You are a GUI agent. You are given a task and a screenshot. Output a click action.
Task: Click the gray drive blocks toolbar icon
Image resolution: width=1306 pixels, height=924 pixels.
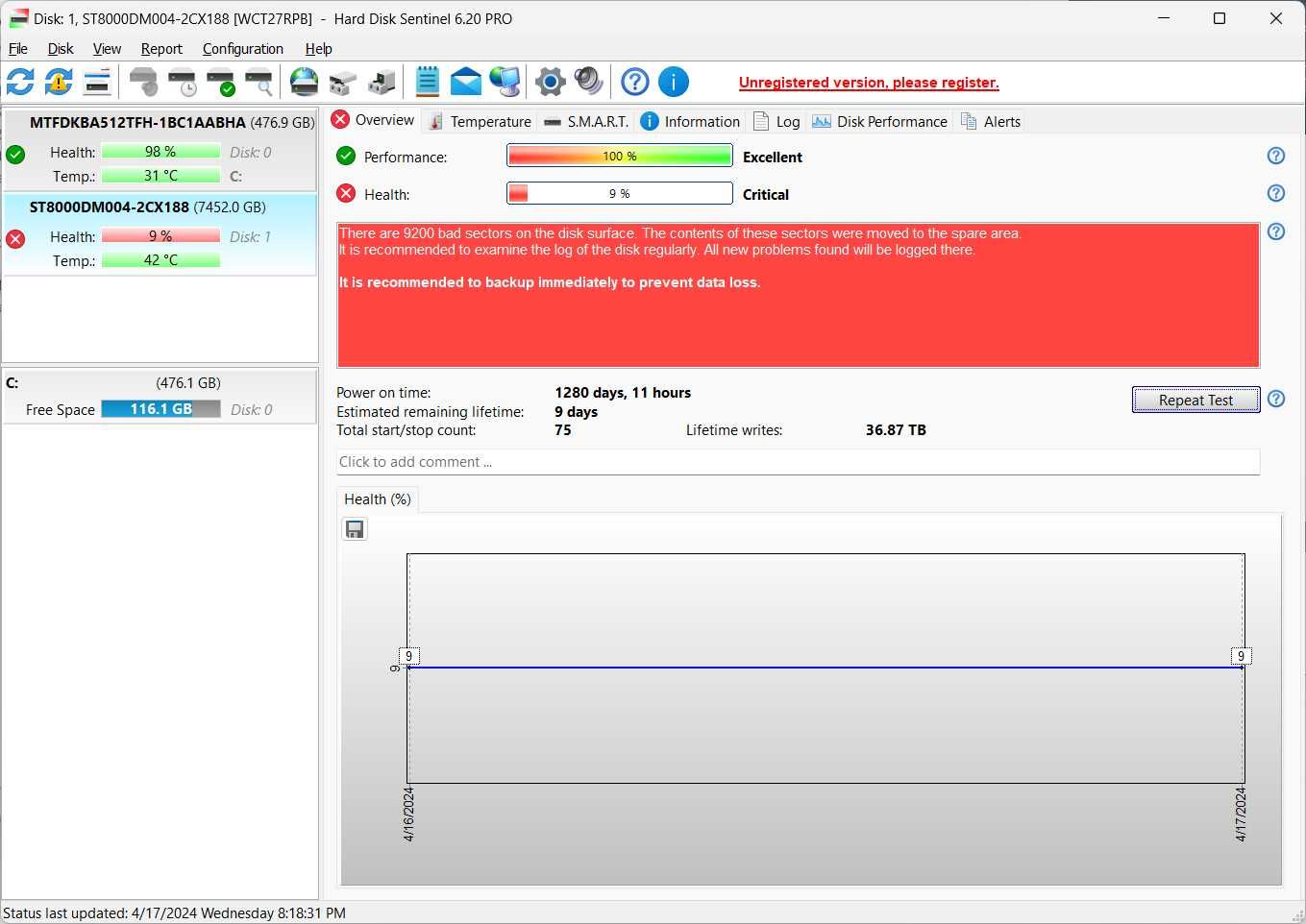coord(343,82)
